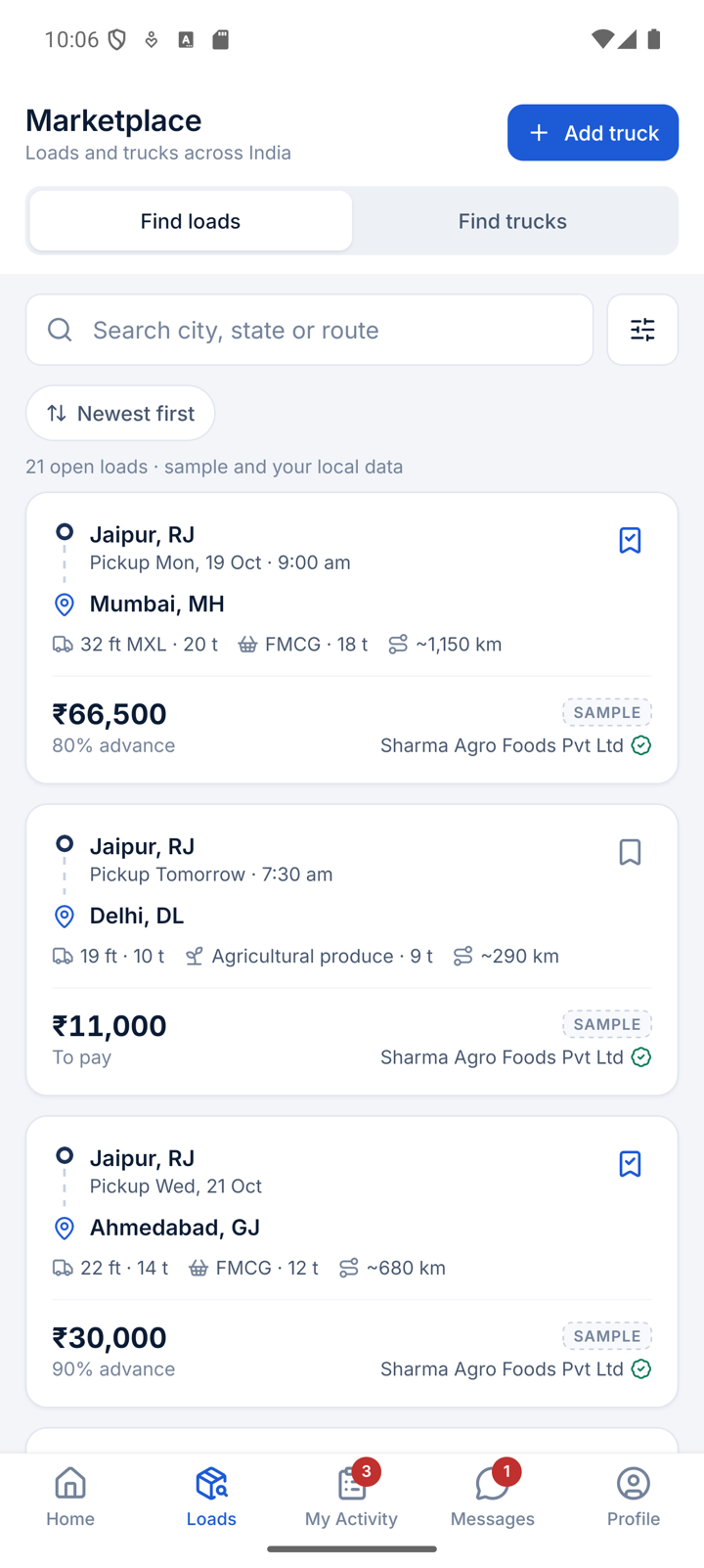Viewport: 704px width, 1568px height.
Task: Bookmark the Jaipur to Delhi load
Action: [630, 852]
